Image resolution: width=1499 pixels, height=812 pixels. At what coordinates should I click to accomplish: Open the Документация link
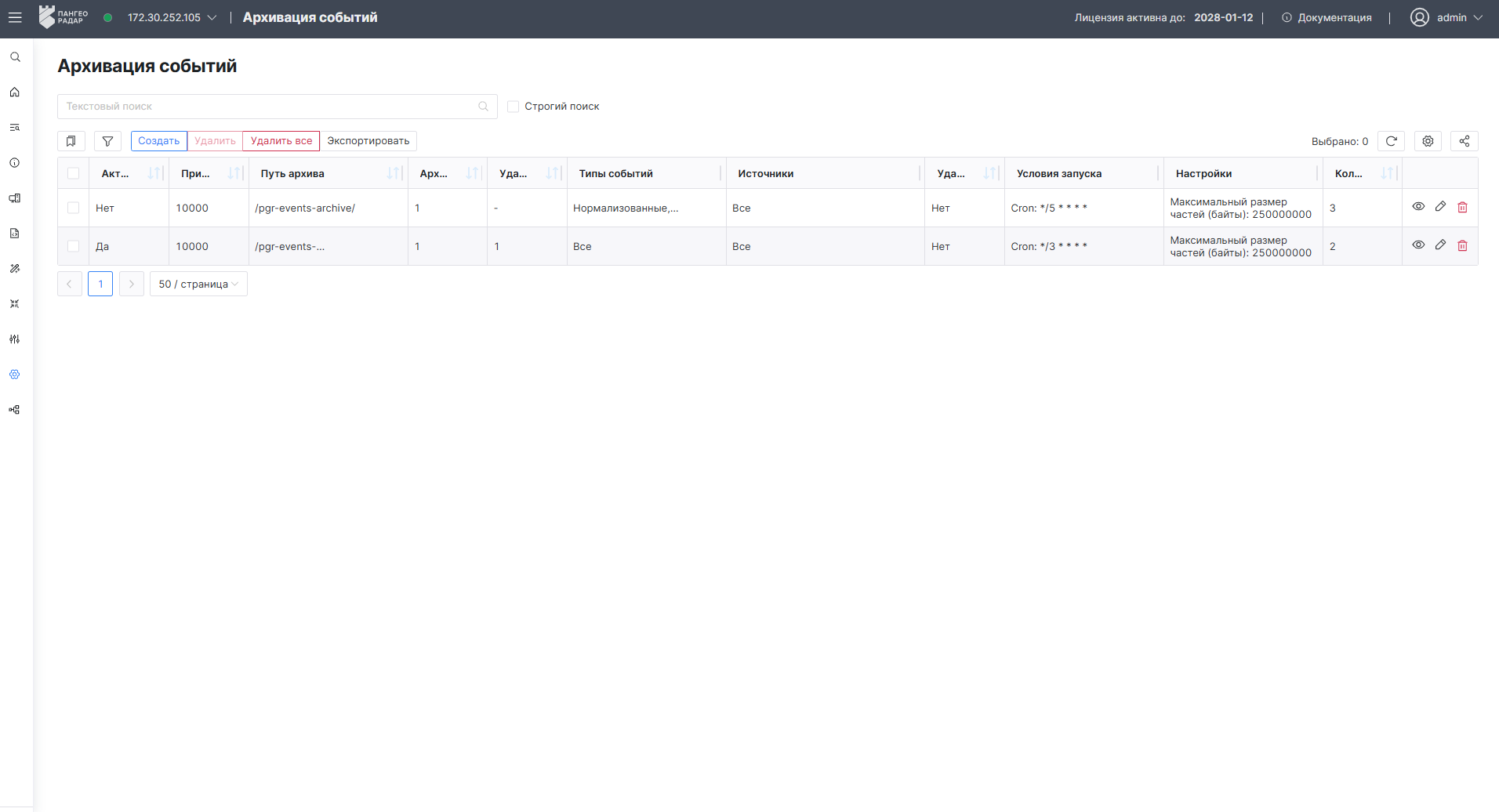tap(1327, 17)
